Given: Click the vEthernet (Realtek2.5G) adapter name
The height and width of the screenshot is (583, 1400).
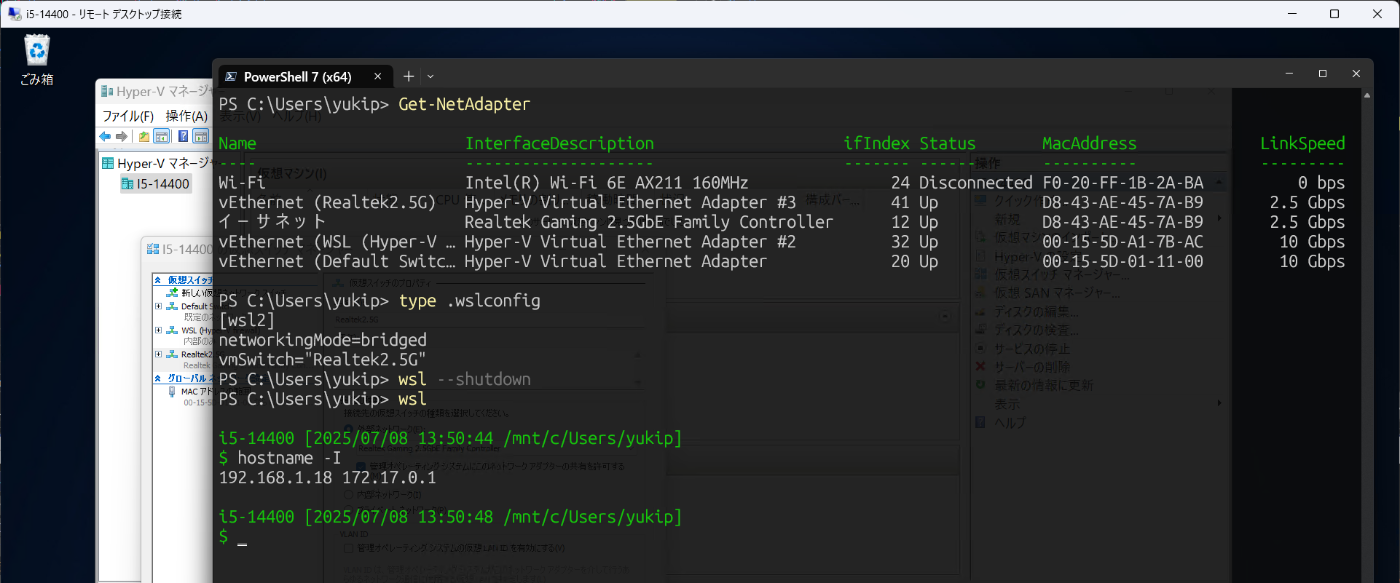Looking at the screenshot, I should point(327,202).
